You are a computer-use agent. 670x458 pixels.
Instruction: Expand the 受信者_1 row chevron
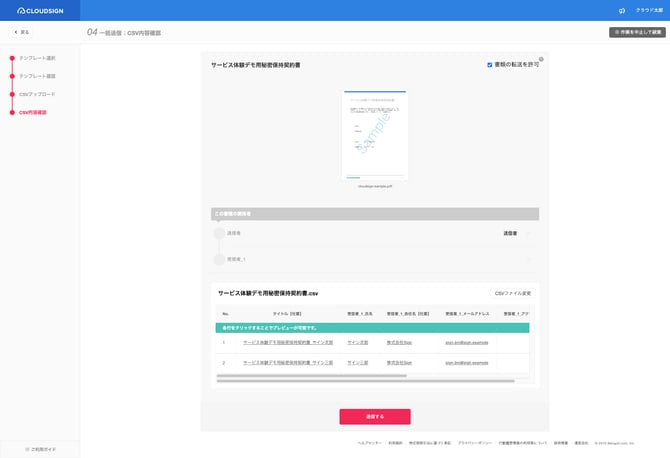point(528,259)
